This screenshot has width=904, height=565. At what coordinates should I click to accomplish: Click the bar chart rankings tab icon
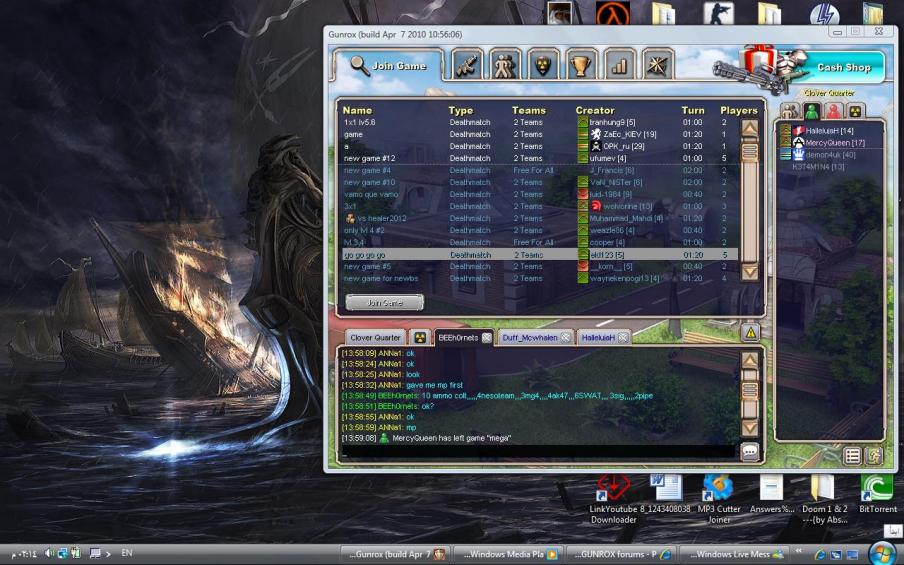click(x=618, y=65)
